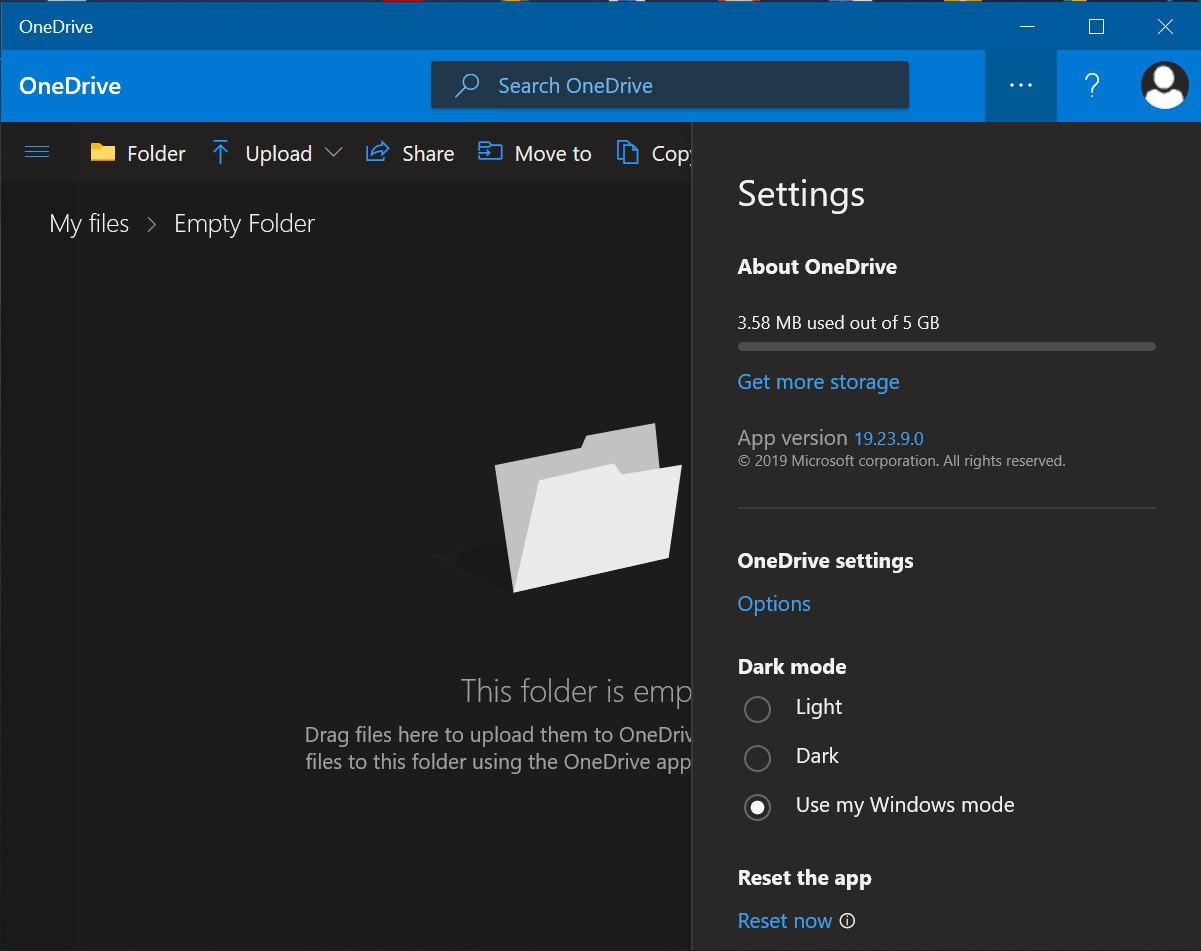1201x951 pixels.
Task: Click the Upload arrow icon
Action: 221,152
